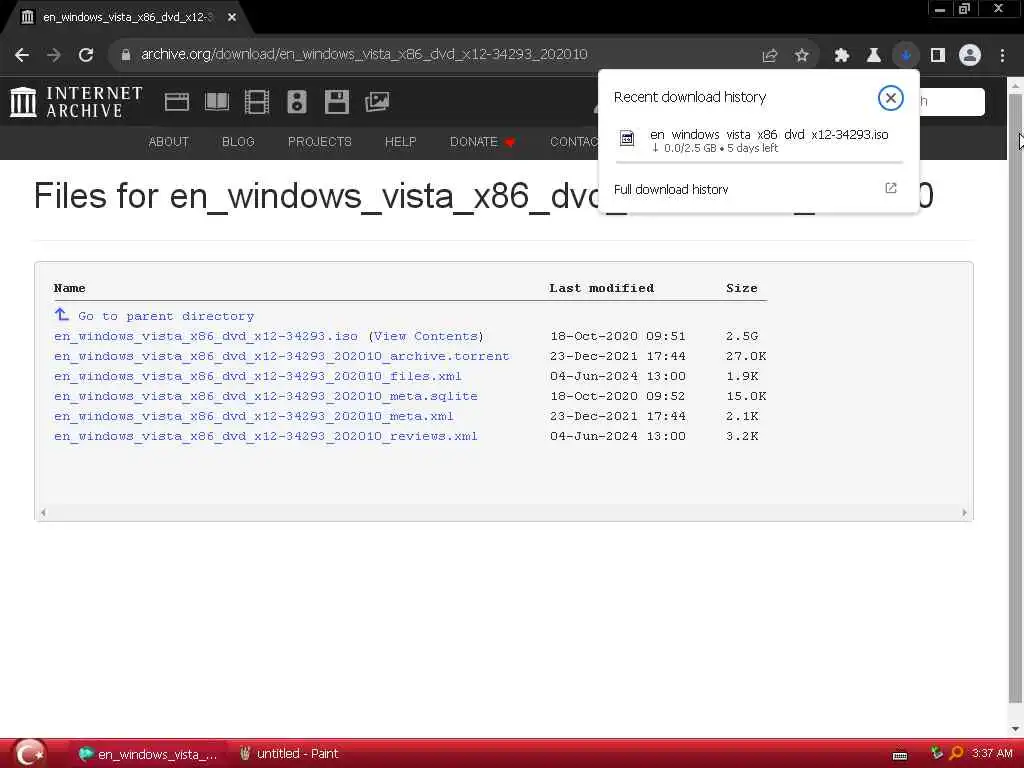
Task: Click the Size column header
Action: pos(742,288)
